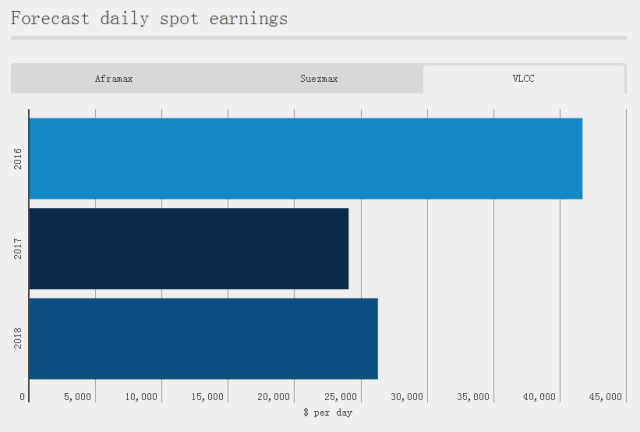Click the 2016 y-axis label

point(19,158)
